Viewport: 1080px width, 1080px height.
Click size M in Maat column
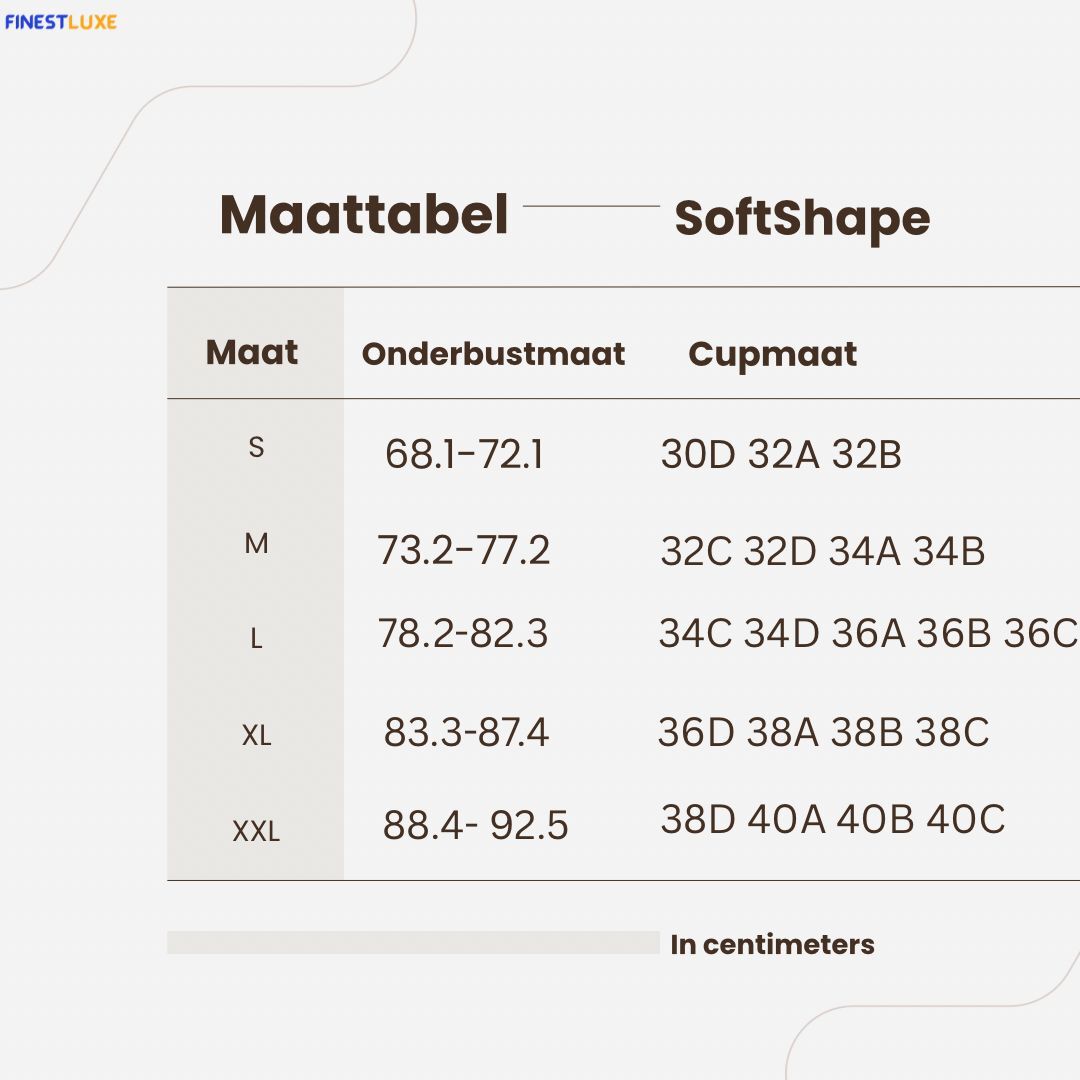click(x=256, y=544)
